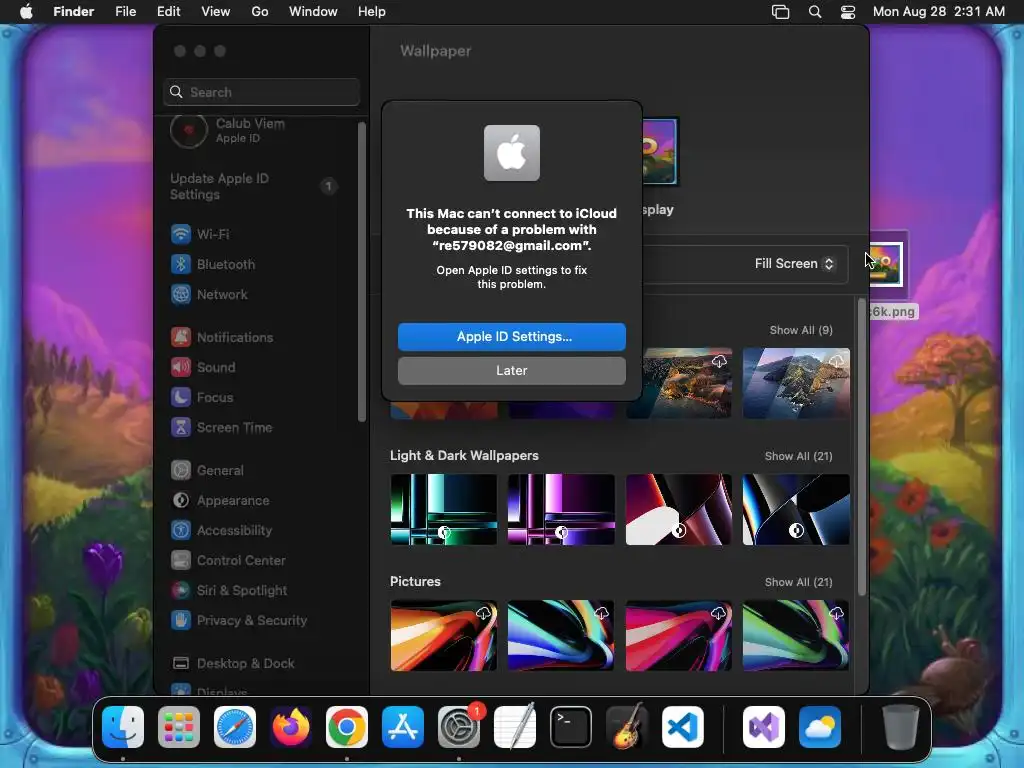The height and width of the screenshot is (768, 1024).
Task: Open Terminal from the Dock
Action: coord(571,727)
